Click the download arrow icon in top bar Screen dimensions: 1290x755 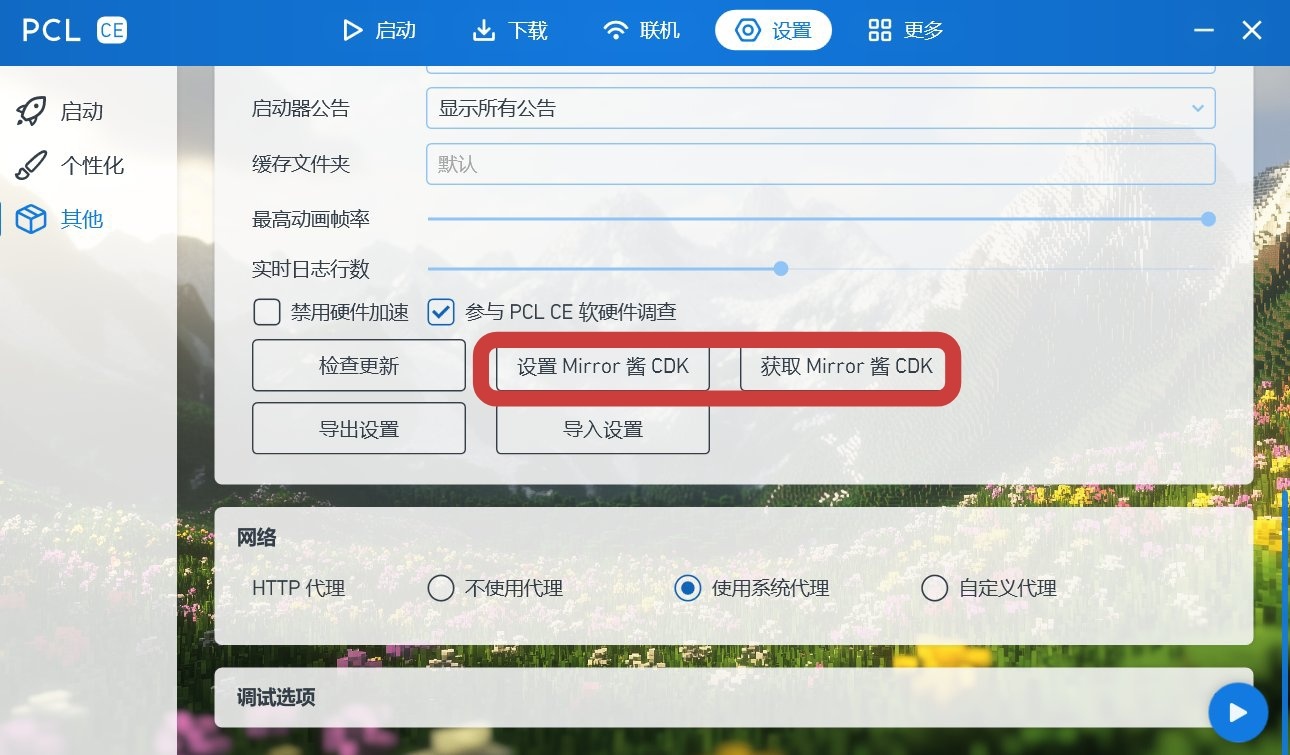pyautogui.click(x=484, y=30)
